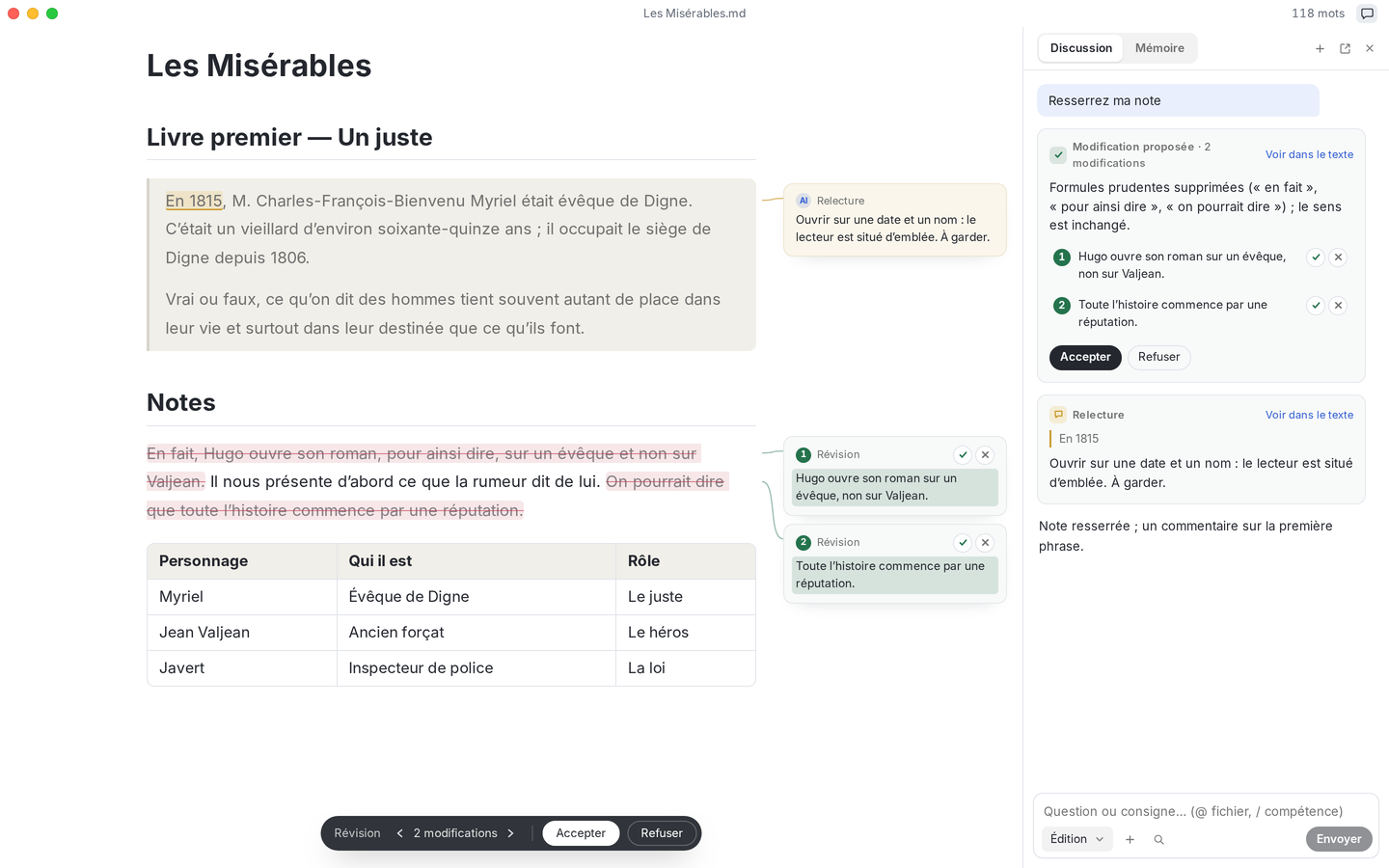Click the '118 mots' word count
1389x868 pixels.
[1318, 14]
